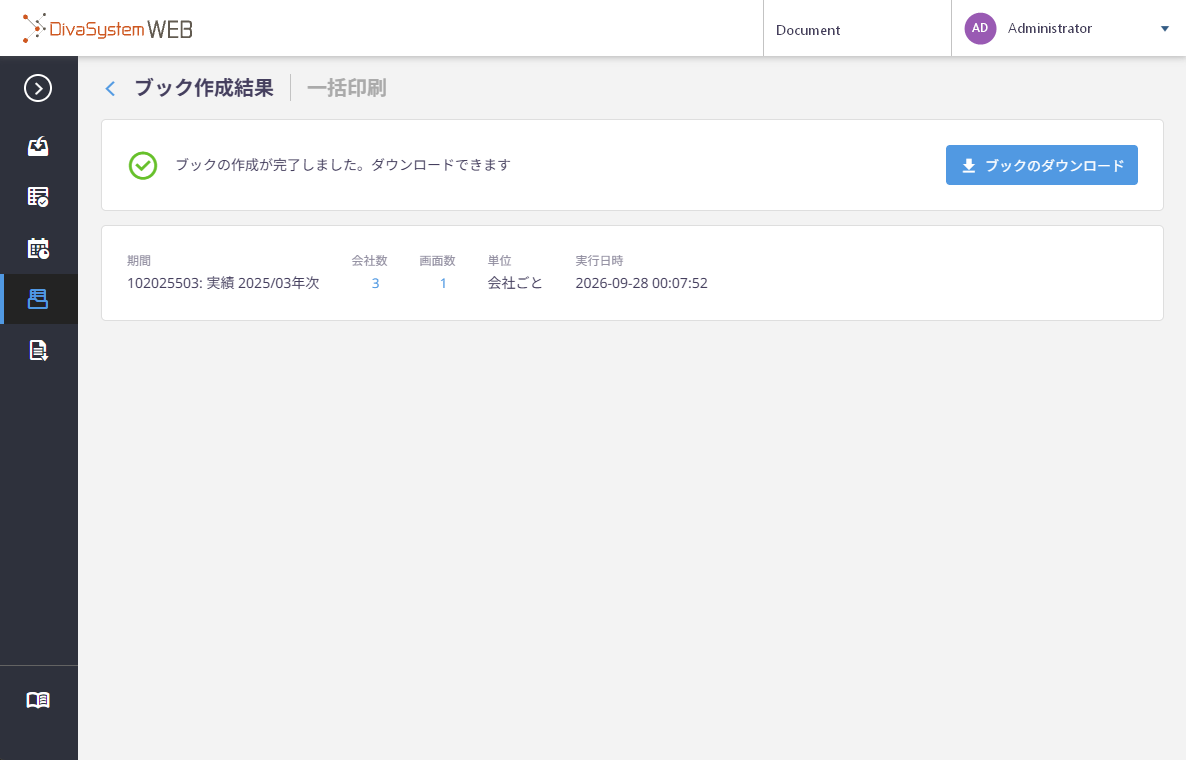
Task: Select the highlighted book printing sidebar icon
Action: (x=38, y=299)
